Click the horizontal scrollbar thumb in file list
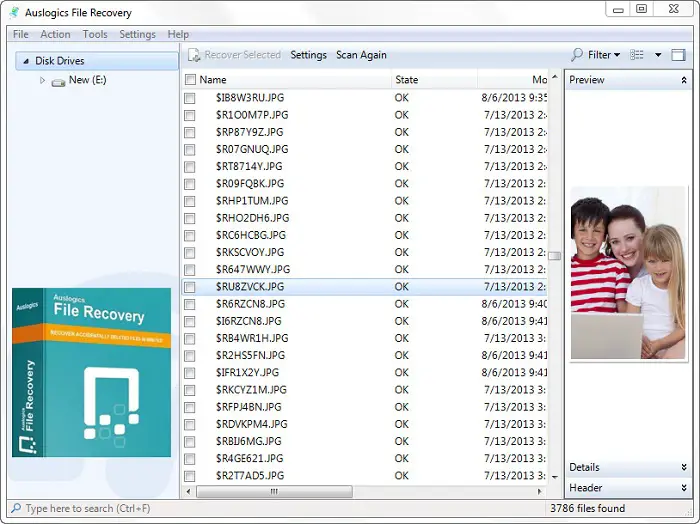 [x=274, y=492]
